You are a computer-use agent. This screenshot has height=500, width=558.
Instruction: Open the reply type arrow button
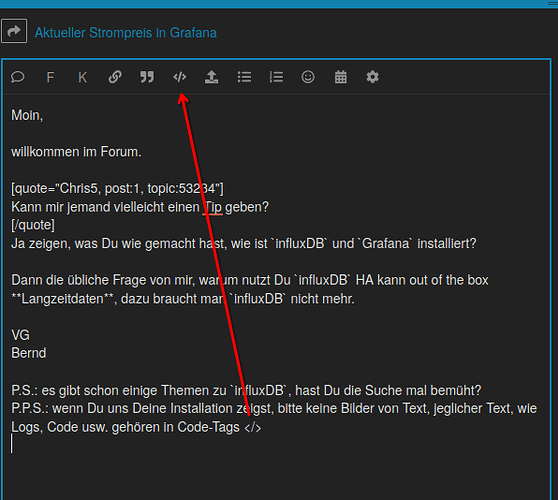(x=14, y=31)
